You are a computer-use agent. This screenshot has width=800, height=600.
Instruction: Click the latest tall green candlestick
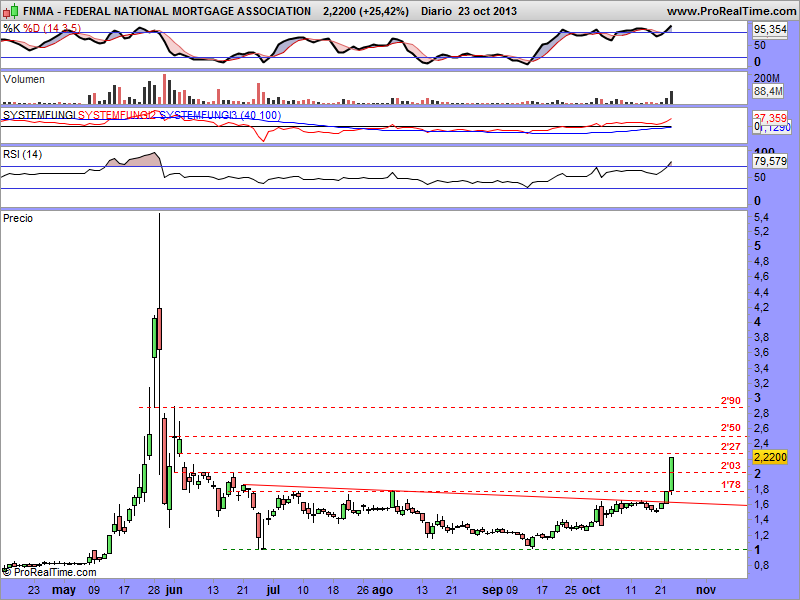pos(672,473)
